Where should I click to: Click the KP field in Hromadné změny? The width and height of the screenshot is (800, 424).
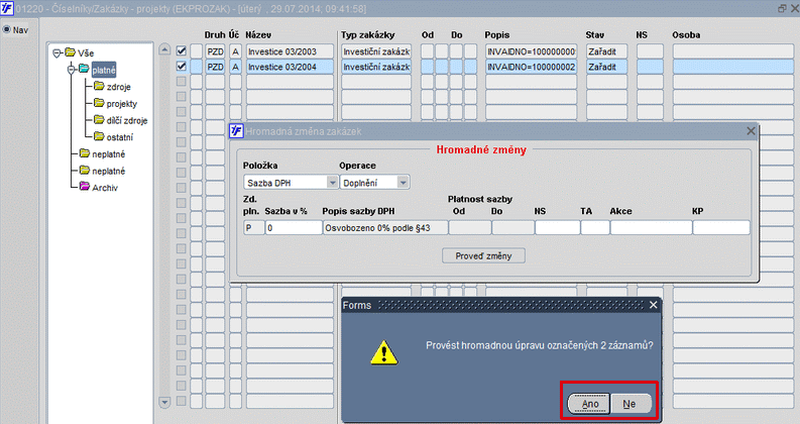(721, 228)
